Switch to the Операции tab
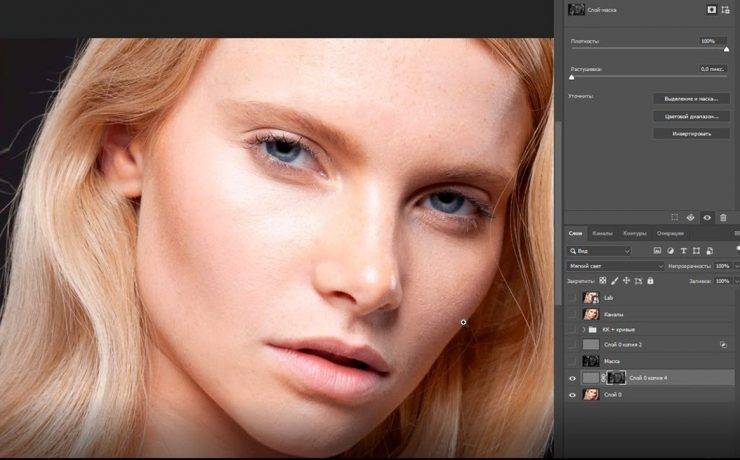 pyautogui.click(x=670, y=234)
